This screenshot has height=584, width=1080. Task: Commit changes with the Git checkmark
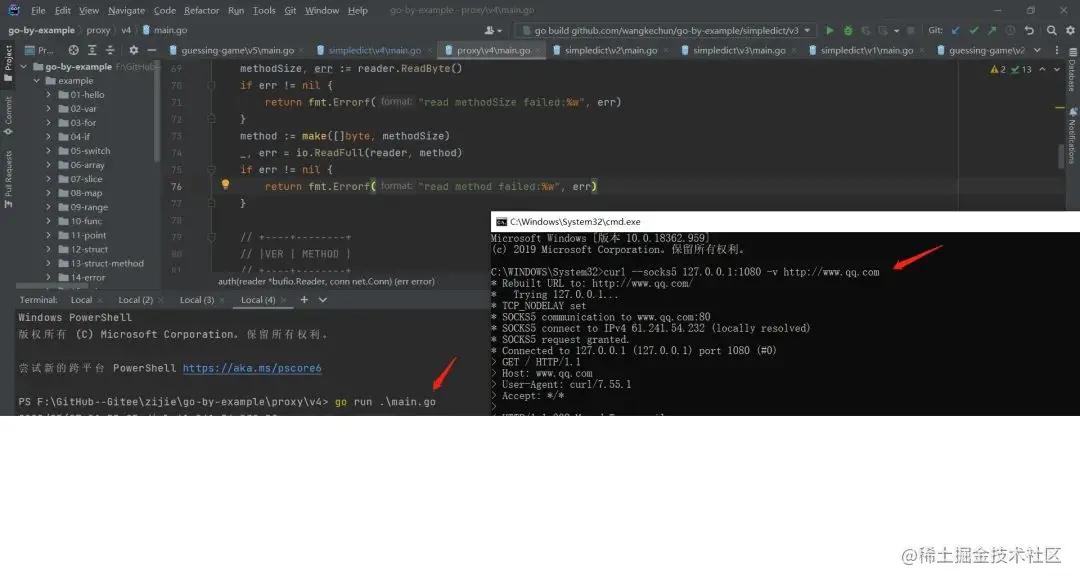pos(973,30)
